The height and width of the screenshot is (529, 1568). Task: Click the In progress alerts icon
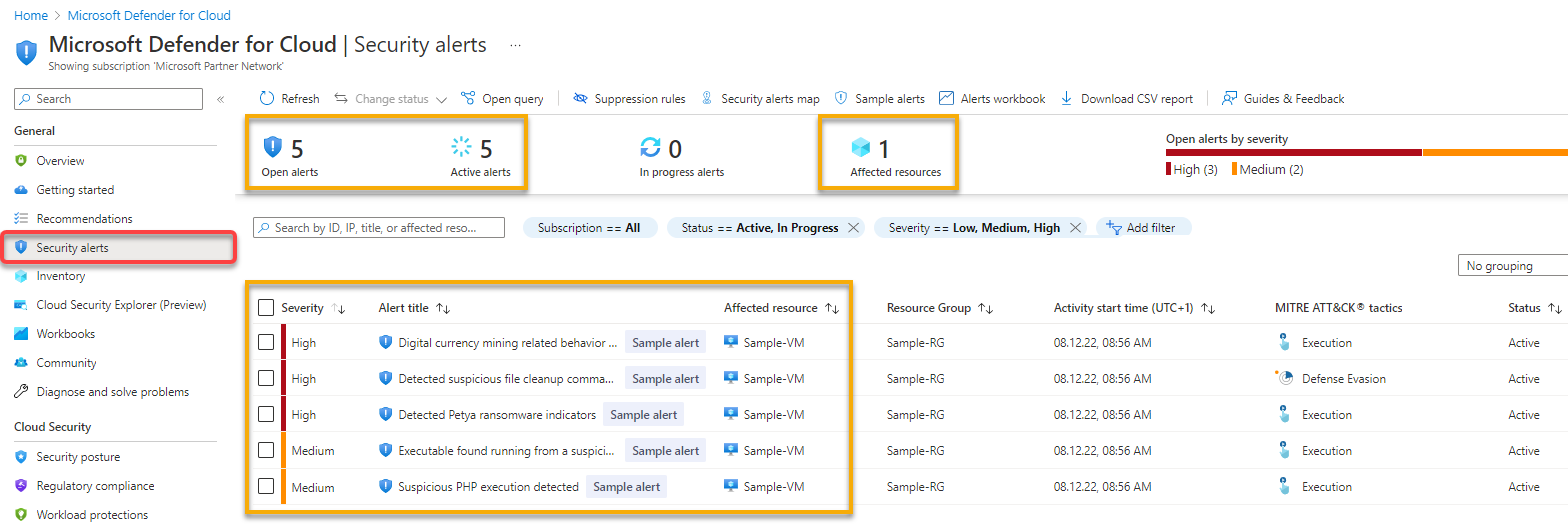(651, 148)
